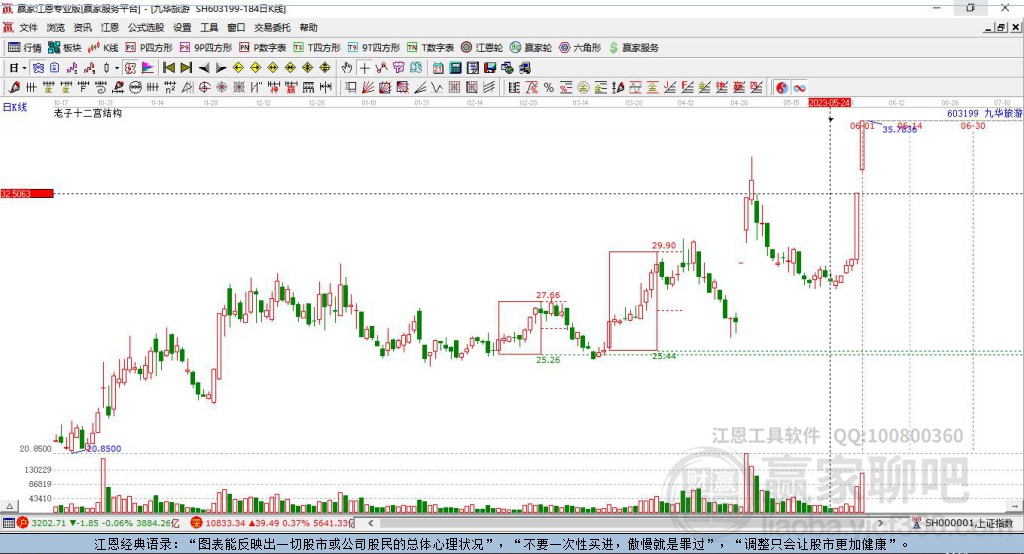
Task: Open the 资讯 menu
Action: (x=82, y=27)
